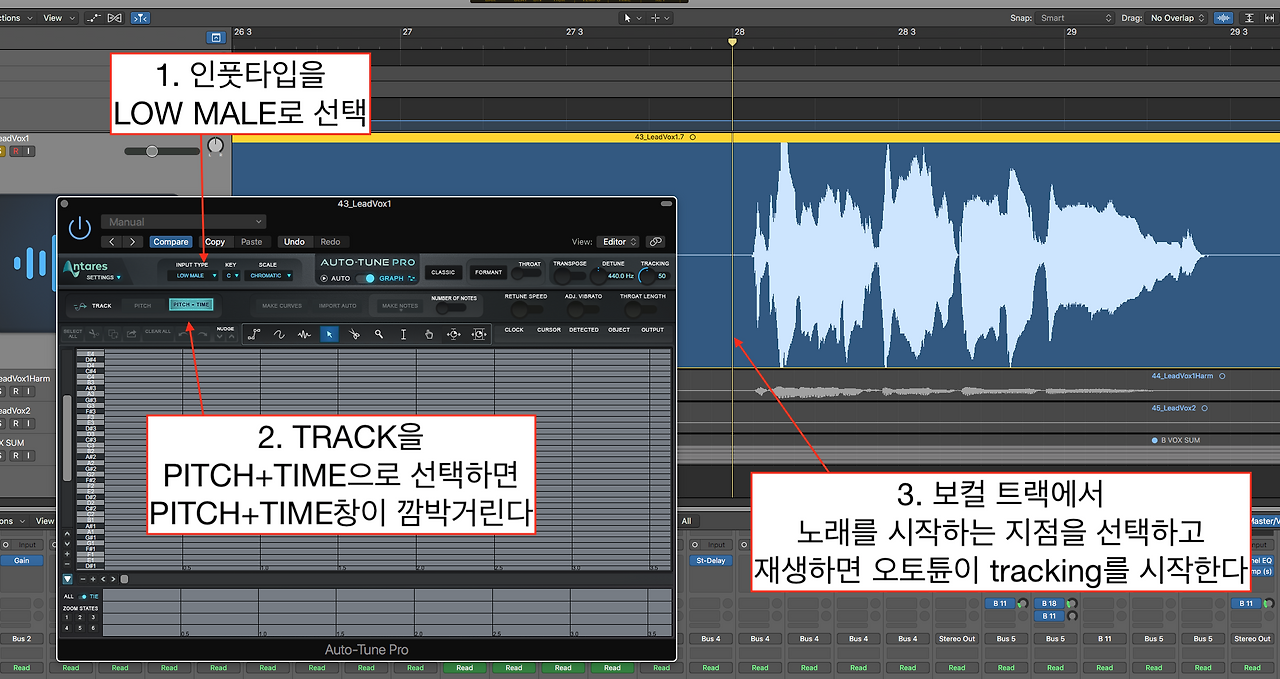1280x679 pixels.
Task: Select the Curve tool in Auto-Tune
Action: [x=280, y=334]
